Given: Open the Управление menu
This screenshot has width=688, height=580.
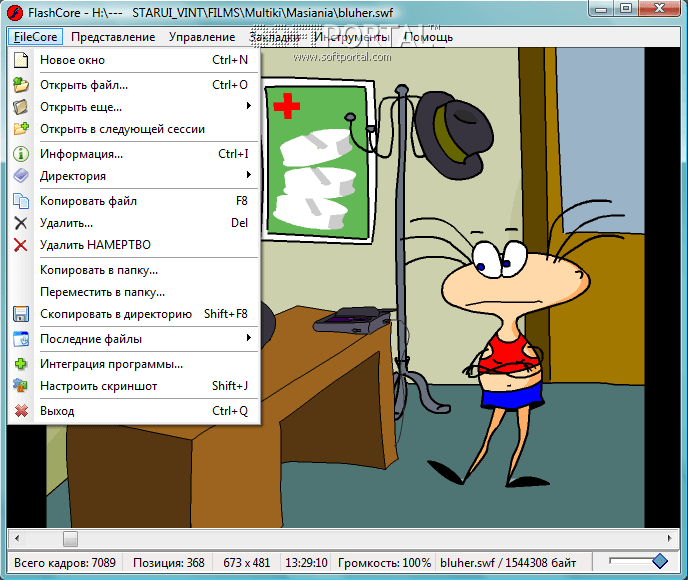Looking at the screenshot, I should pyautogui.click(x=202, y=37).
